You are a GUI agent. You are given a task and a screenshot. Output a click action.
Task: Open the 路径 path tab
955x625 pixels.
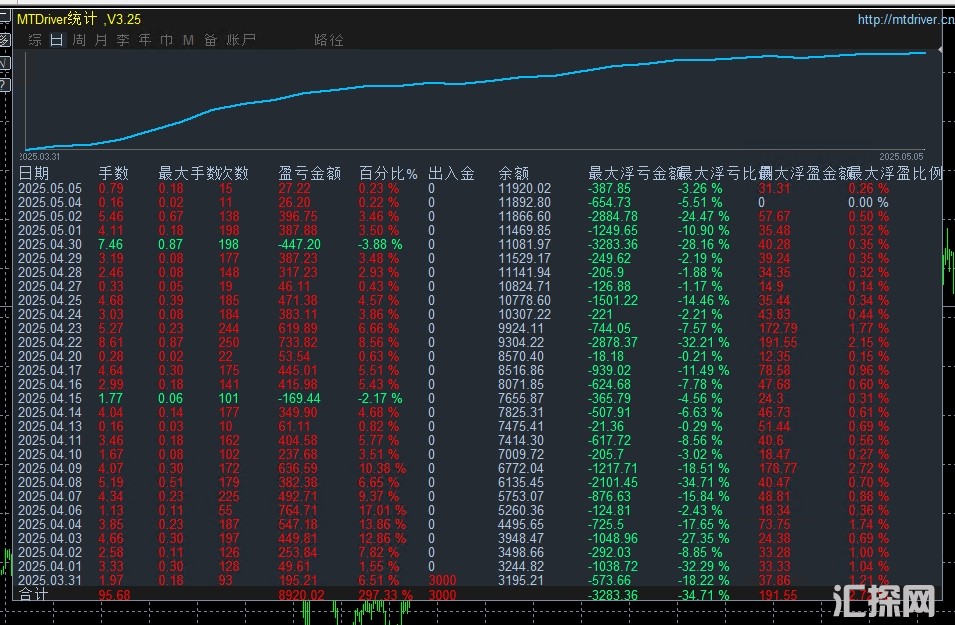(x=329, y=40)
